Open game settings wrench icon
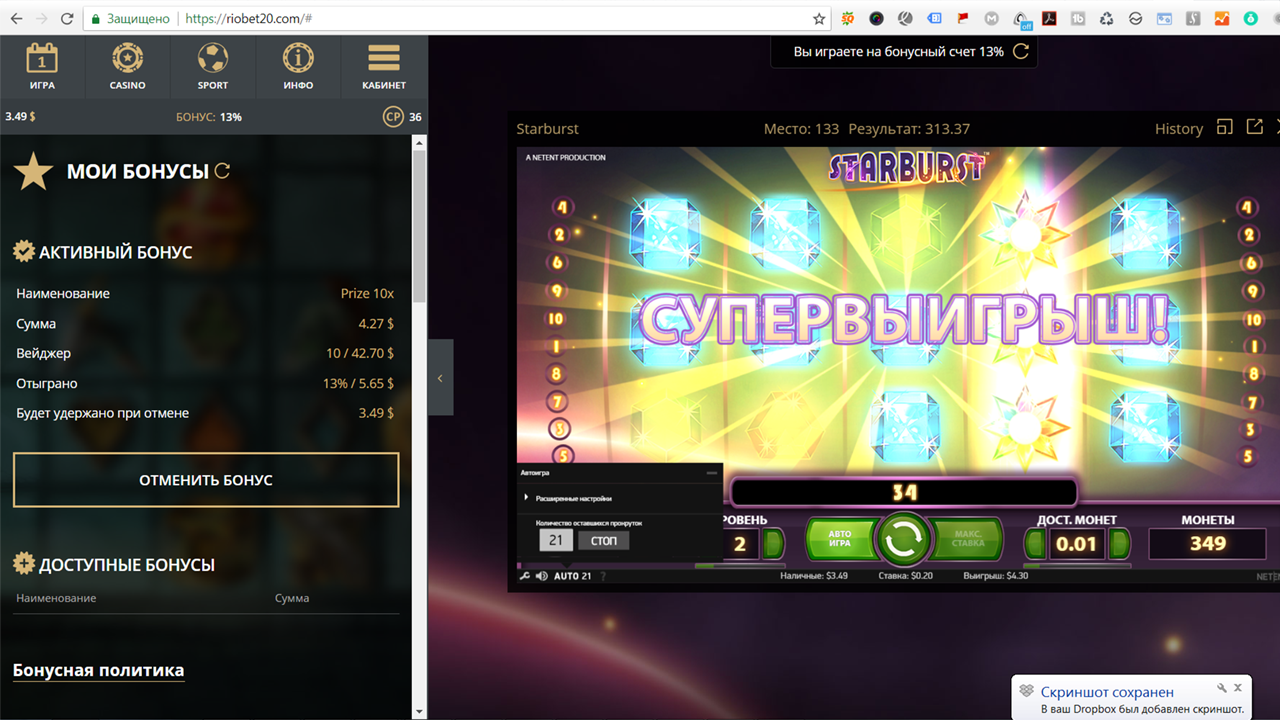The image size is (1280, 720). tap(524, 576)
